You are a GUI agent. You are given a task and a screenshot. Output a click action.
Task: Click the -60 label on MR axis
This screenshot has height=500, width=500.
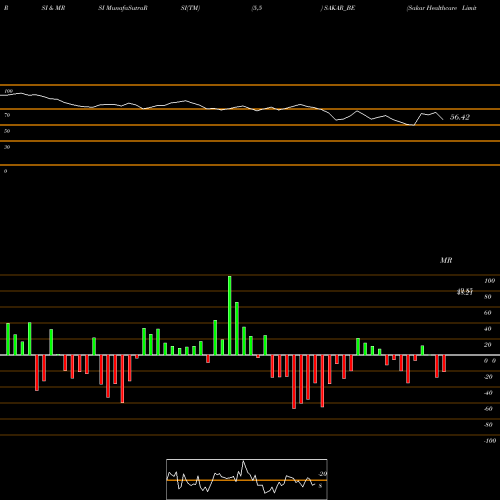[x=488, y=409]
